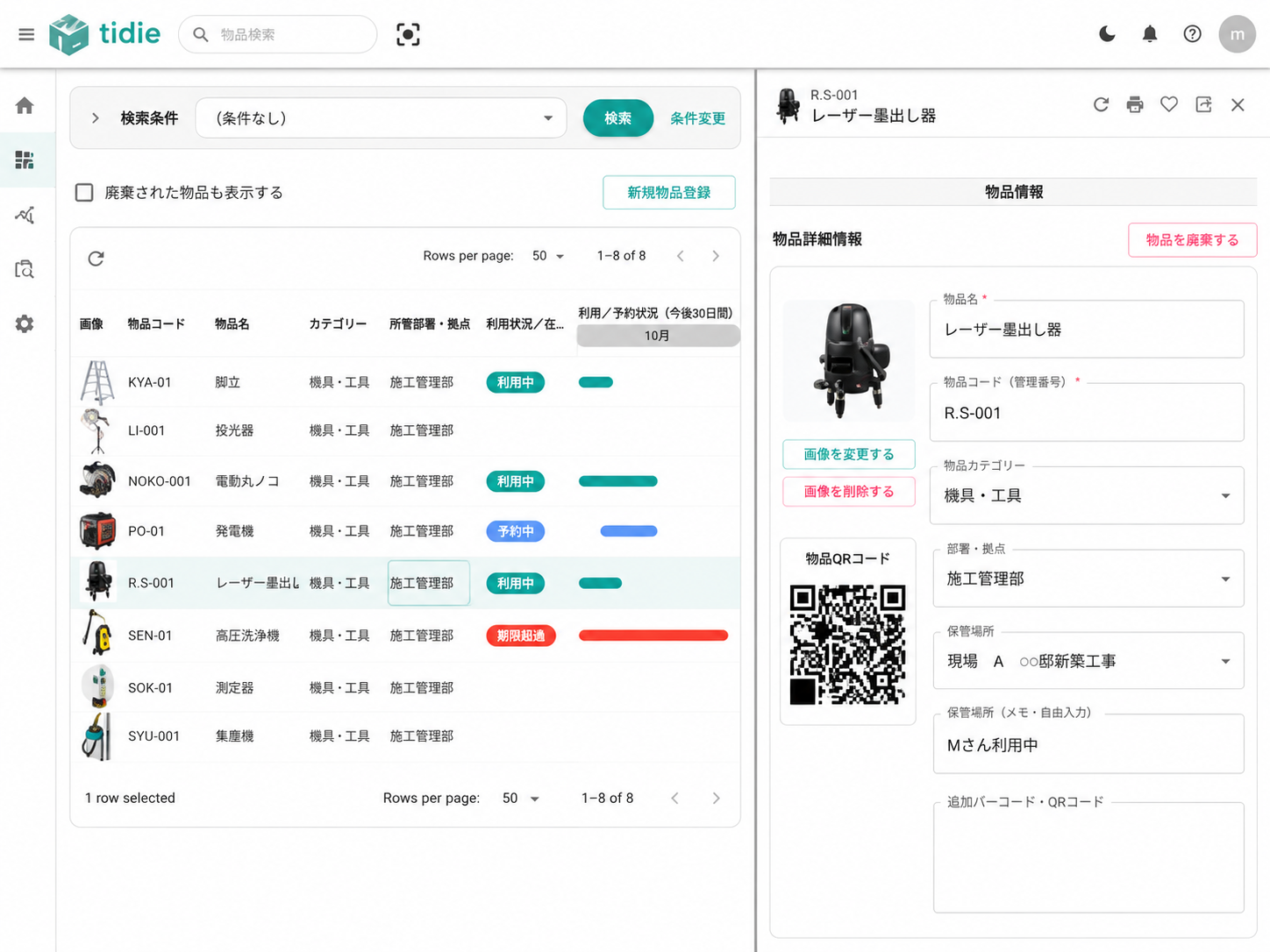The image size is (1270, 952).
Task: Open the 部署・拠点 dropdown
Action: pos(1088,579)
